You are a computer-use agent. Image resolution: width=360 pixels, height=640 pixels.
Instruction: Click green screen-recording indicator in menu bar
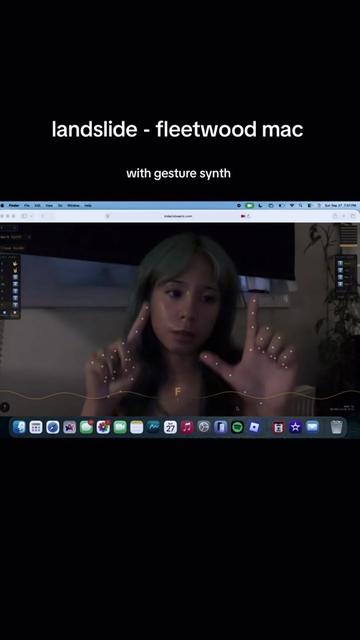pyautogui.click(x=249, y=205)
